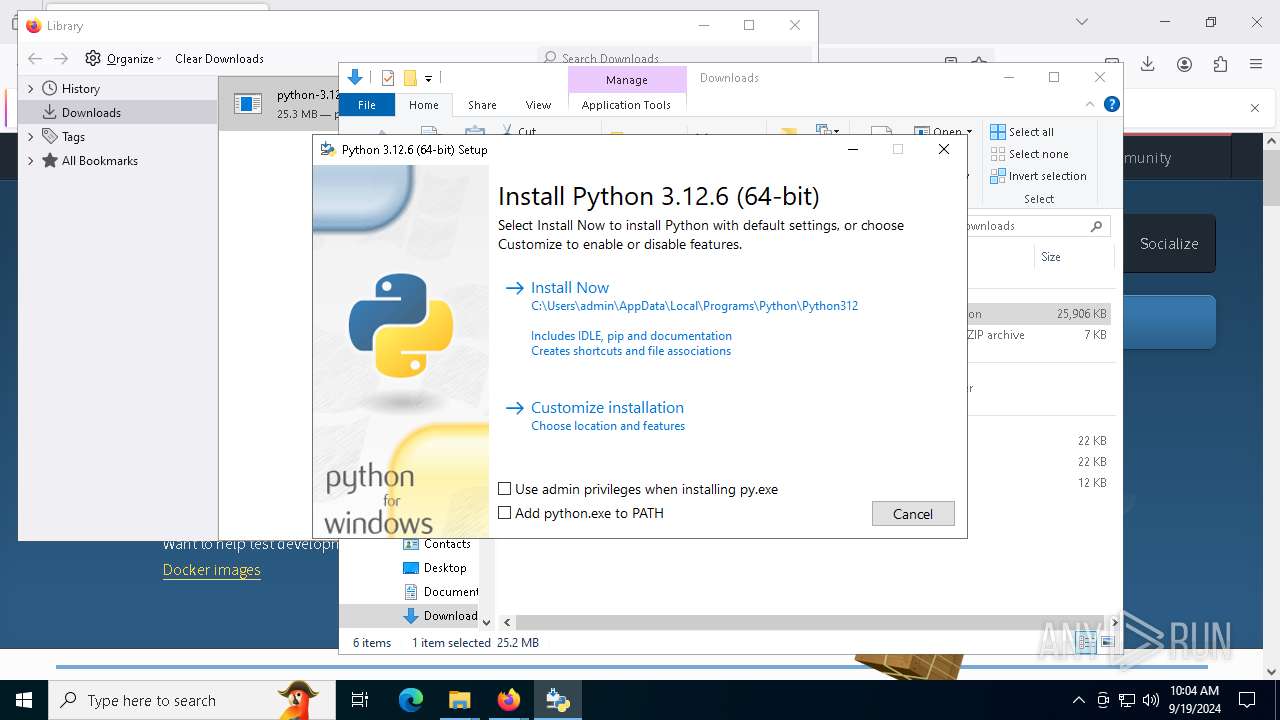Click Socialize button on Python website
This screenshot has height=720, width=1280.
[x=1169, y=243]
